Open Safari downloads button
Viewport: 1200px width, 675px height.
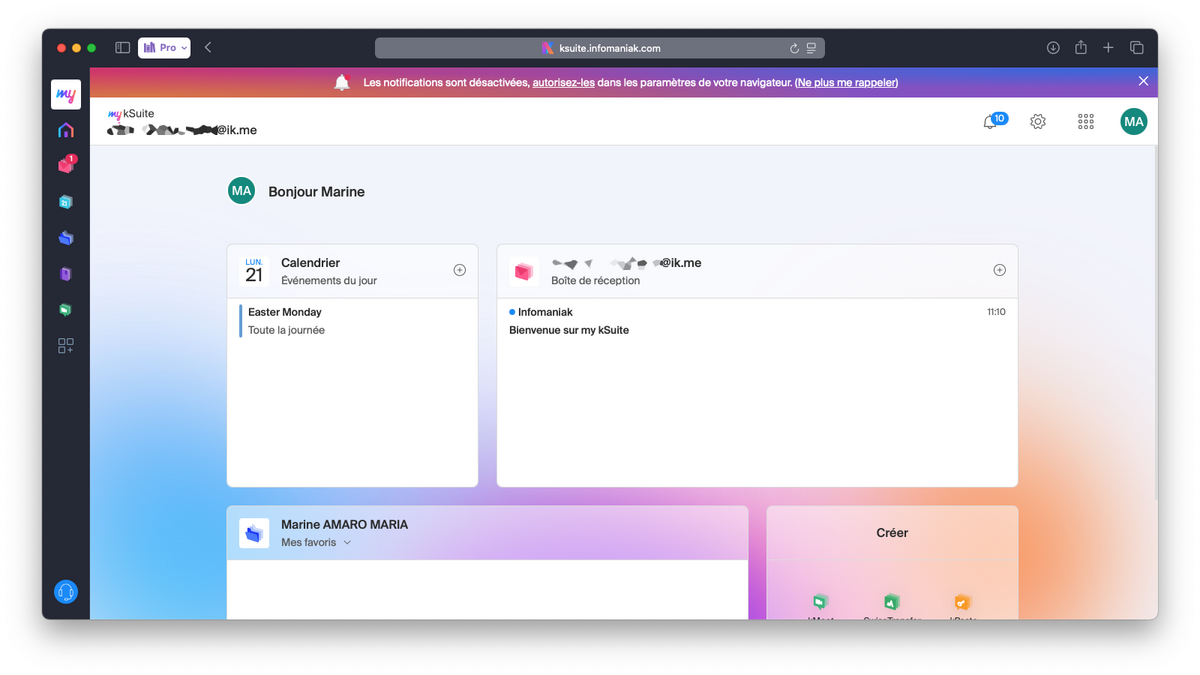1053,47
